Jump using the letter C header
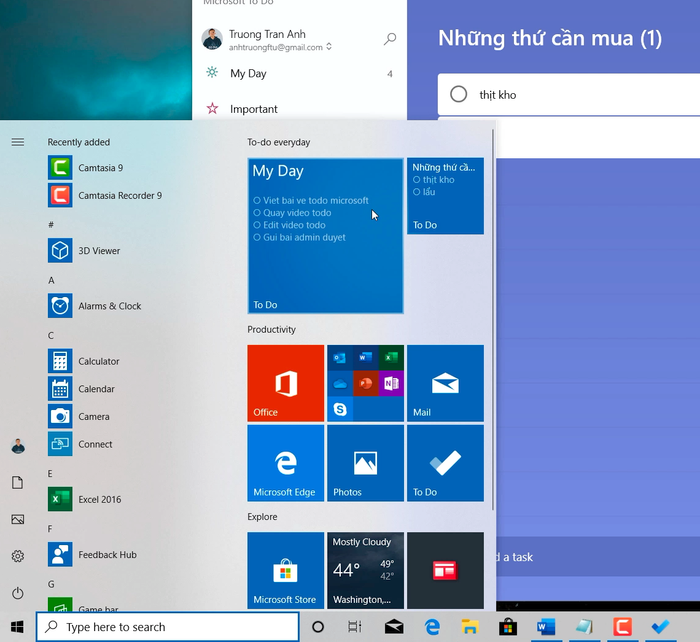700x642 pixels. pos(51,335)
